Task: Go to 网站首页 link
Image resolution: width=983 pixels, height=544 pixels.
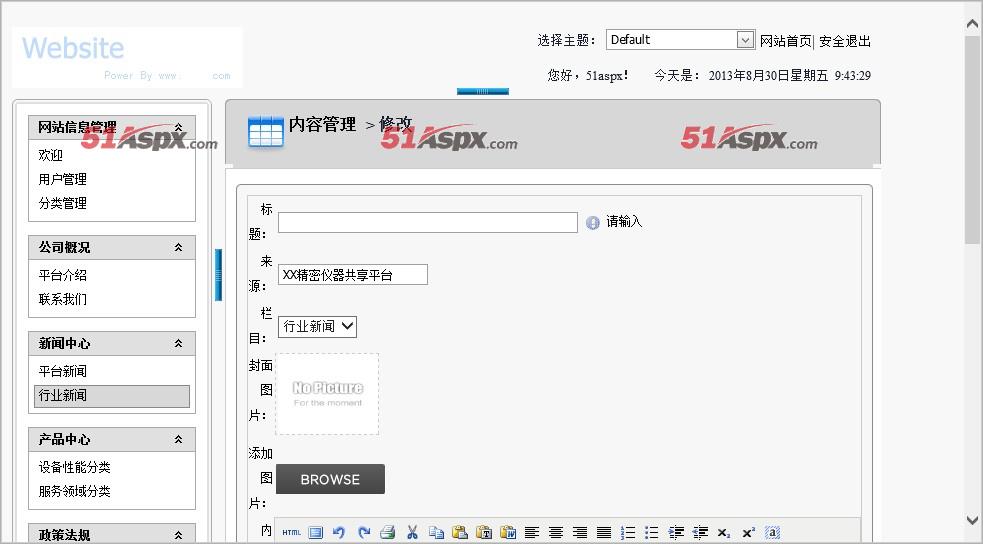Action: click(x=786, y=41)
